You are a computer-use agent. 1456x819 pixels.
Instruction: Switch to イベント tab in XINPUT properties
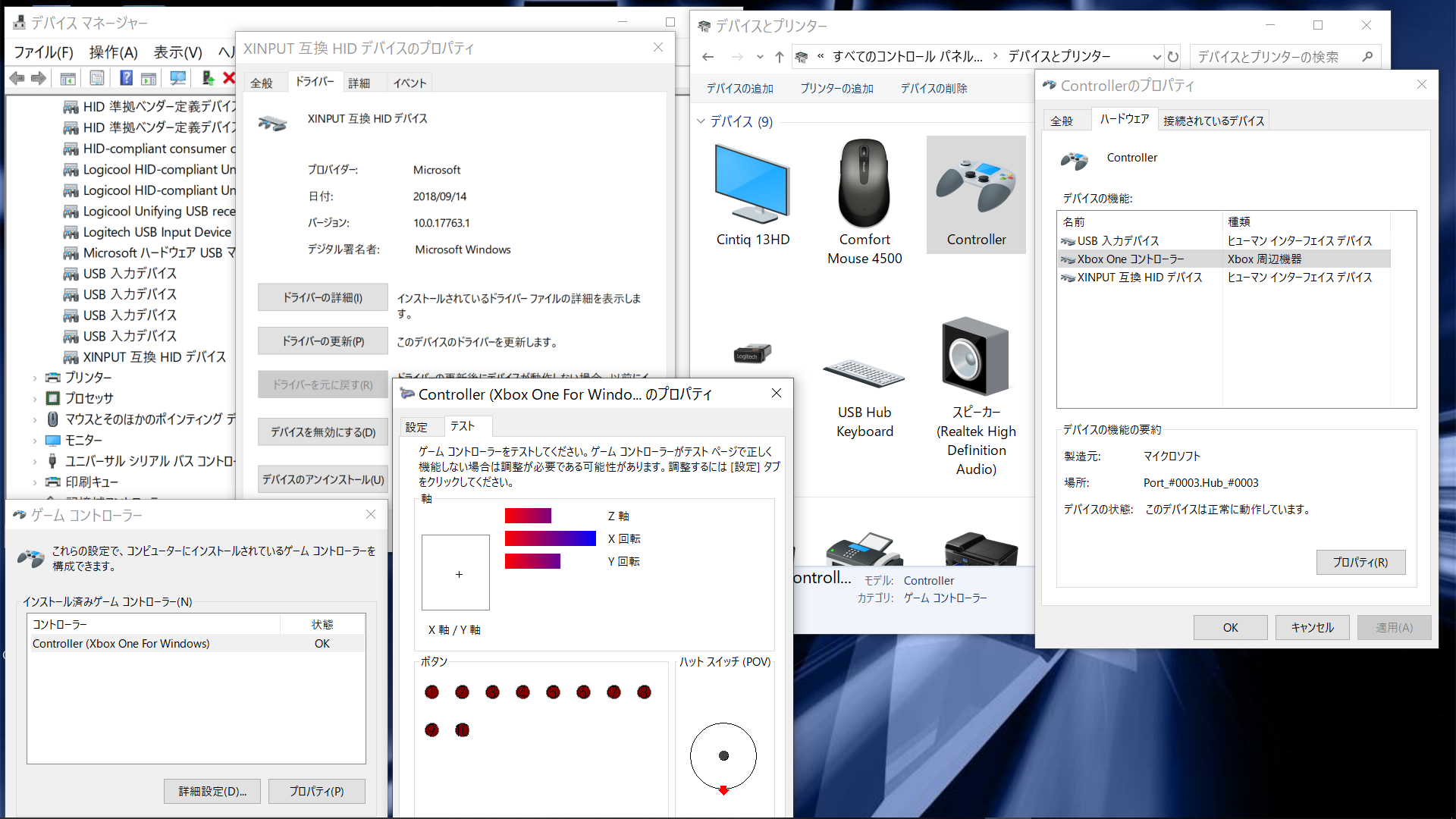[410, 83]
